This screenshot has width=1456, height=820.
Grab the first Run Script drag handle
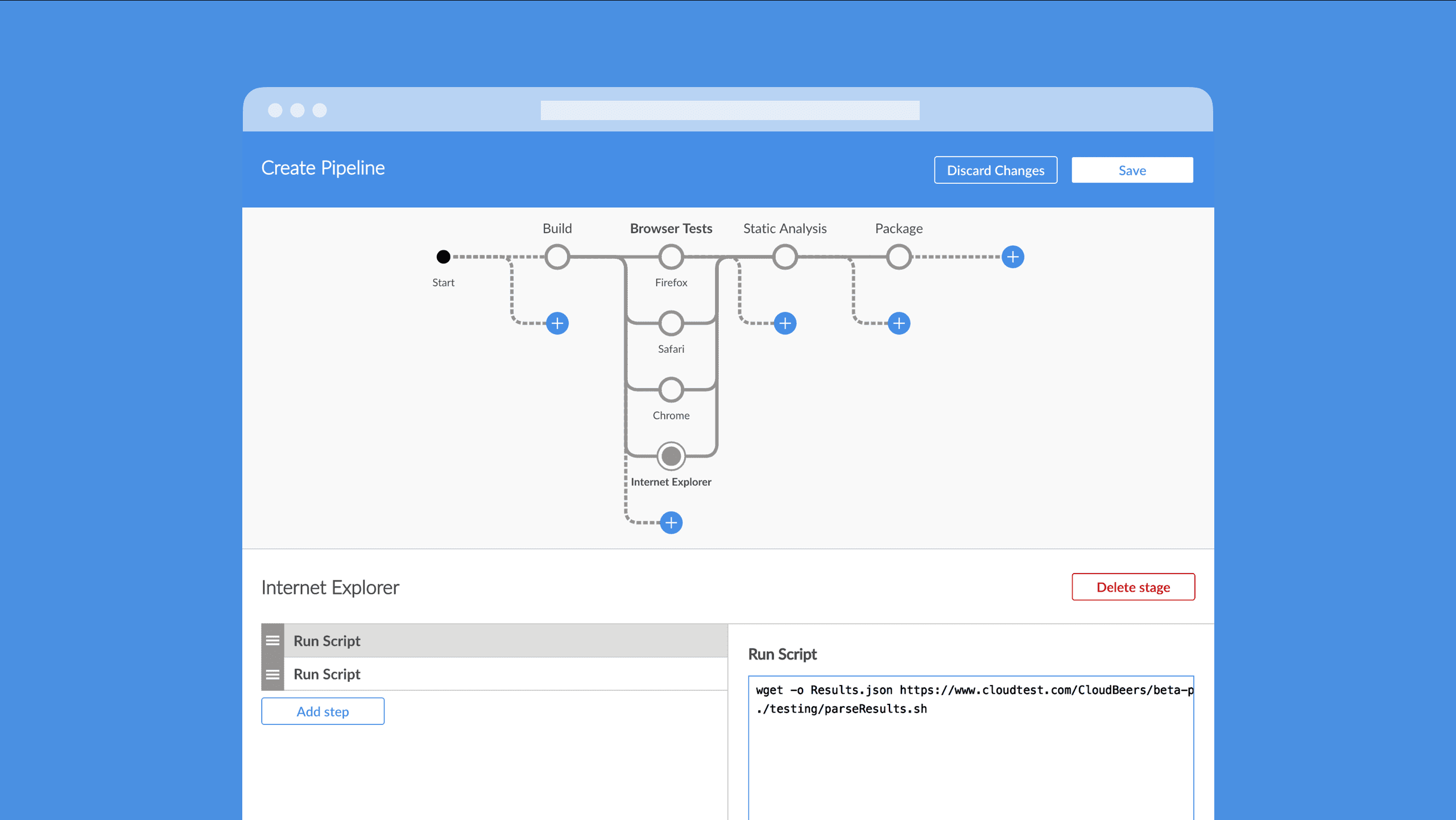tap(273, 640)
